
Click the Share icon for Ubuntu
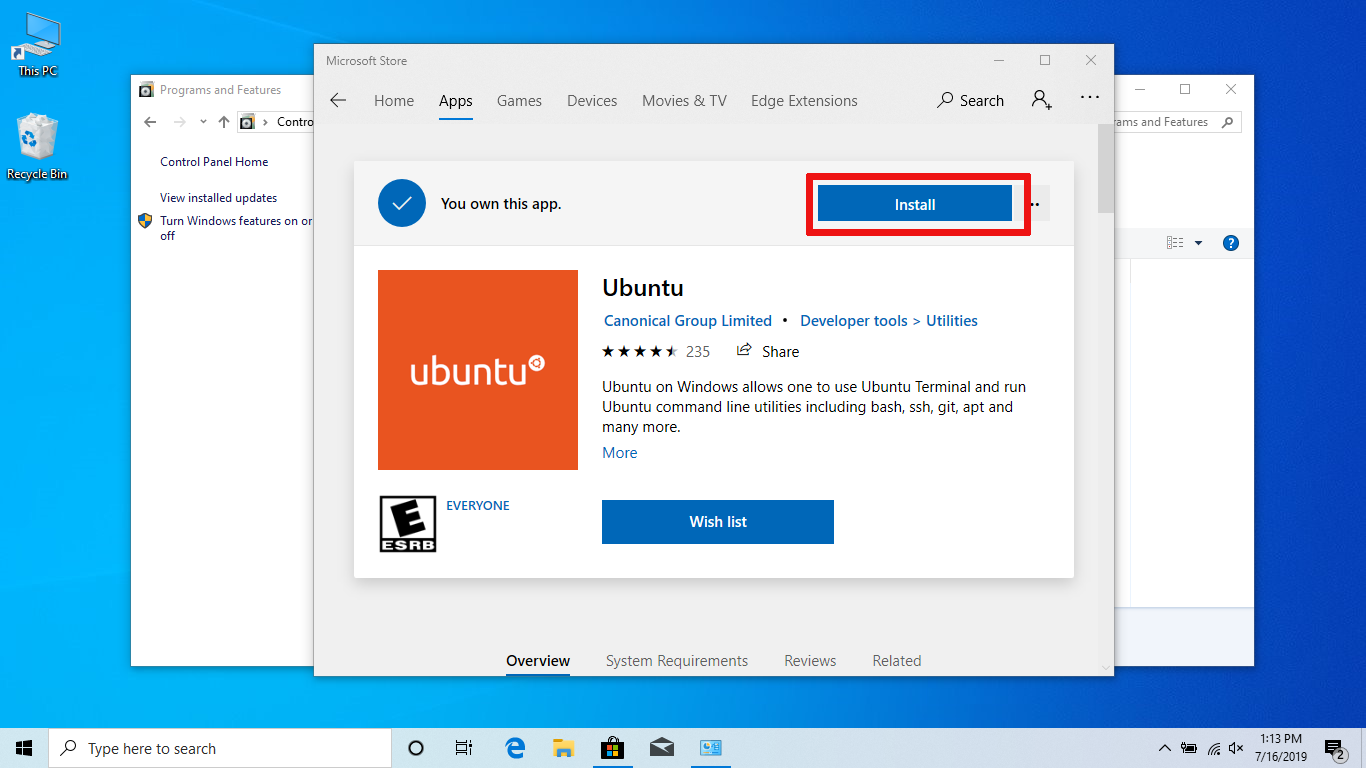pyautogui.click(x=744, y=351)
